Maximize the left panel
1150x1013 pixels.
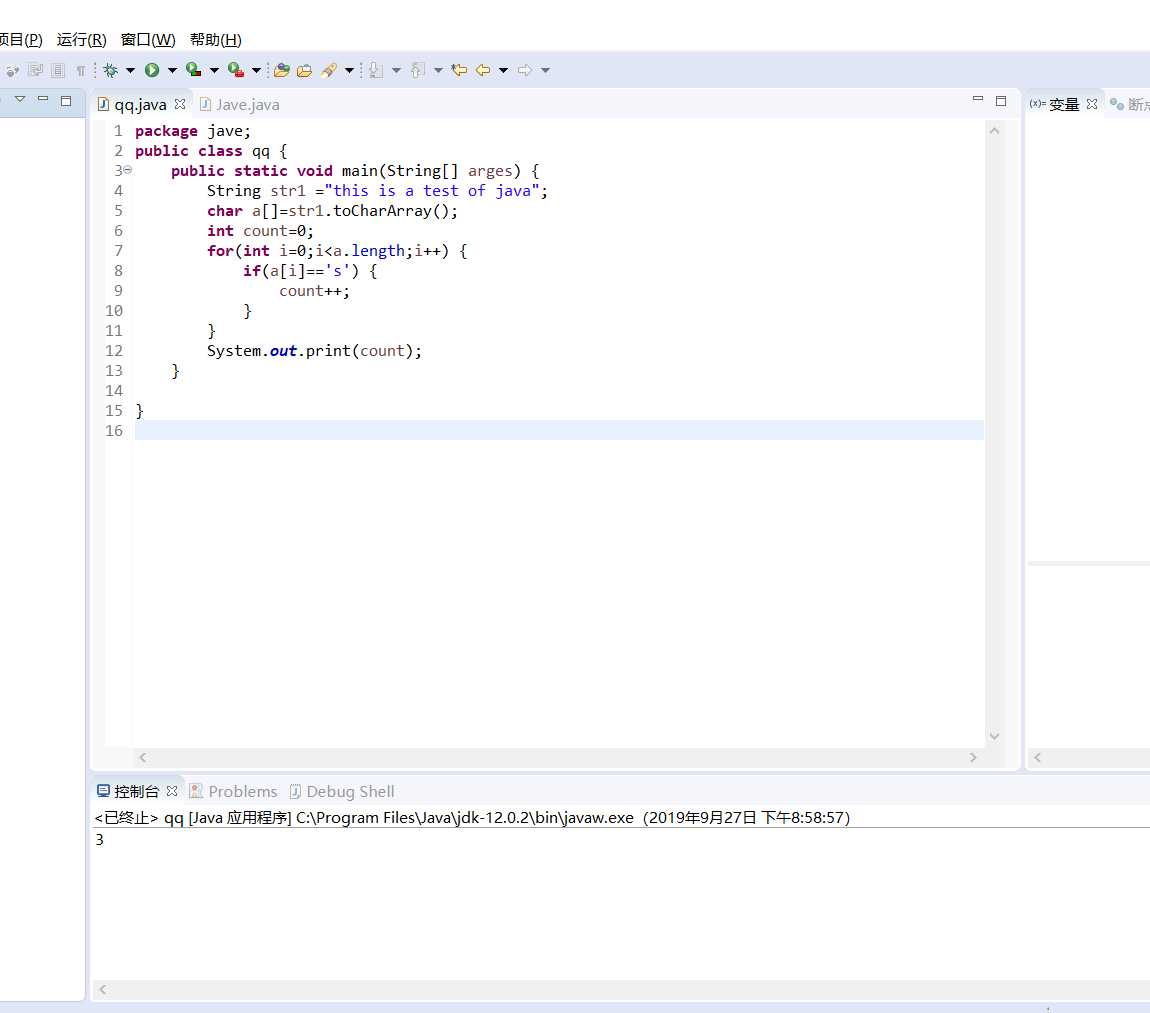[x=66, y=100]
